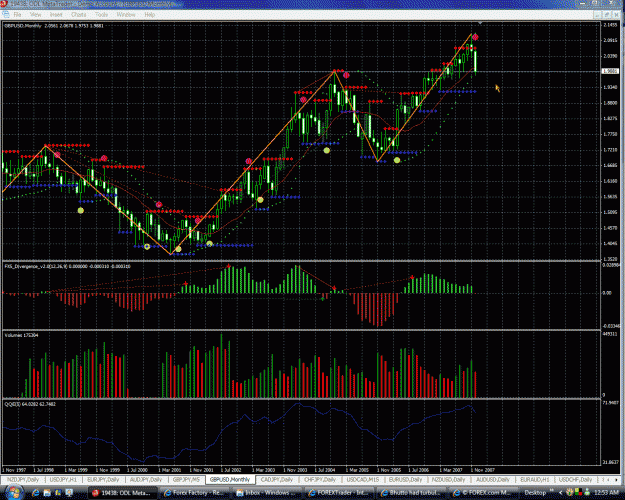Click the QQE indicator label
The image size is (625, 500).
[30, 404]
